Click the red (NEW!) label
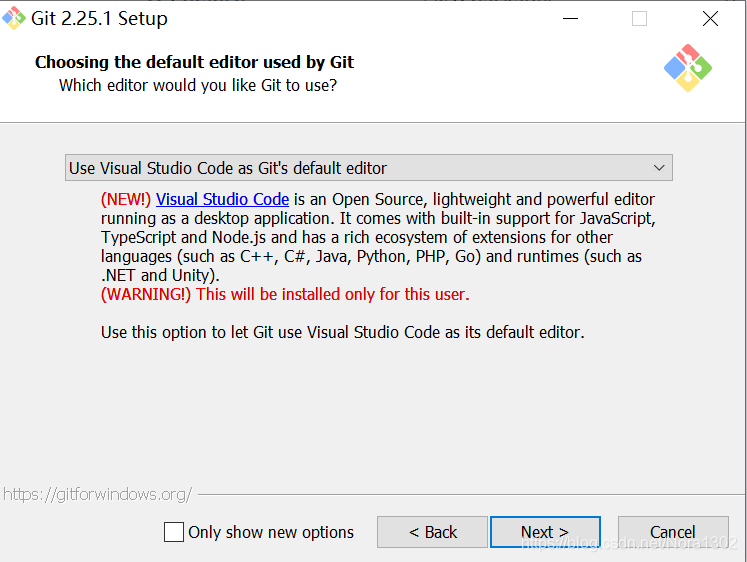The image size is (747, 562). pyautogui.click(x=126, y=199)
